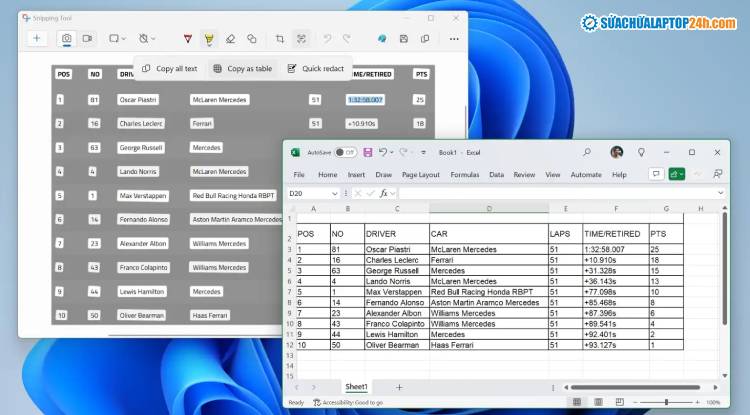The image size is (750, 415).
Task: Open the Excel search box
Action: coord(586,153)
